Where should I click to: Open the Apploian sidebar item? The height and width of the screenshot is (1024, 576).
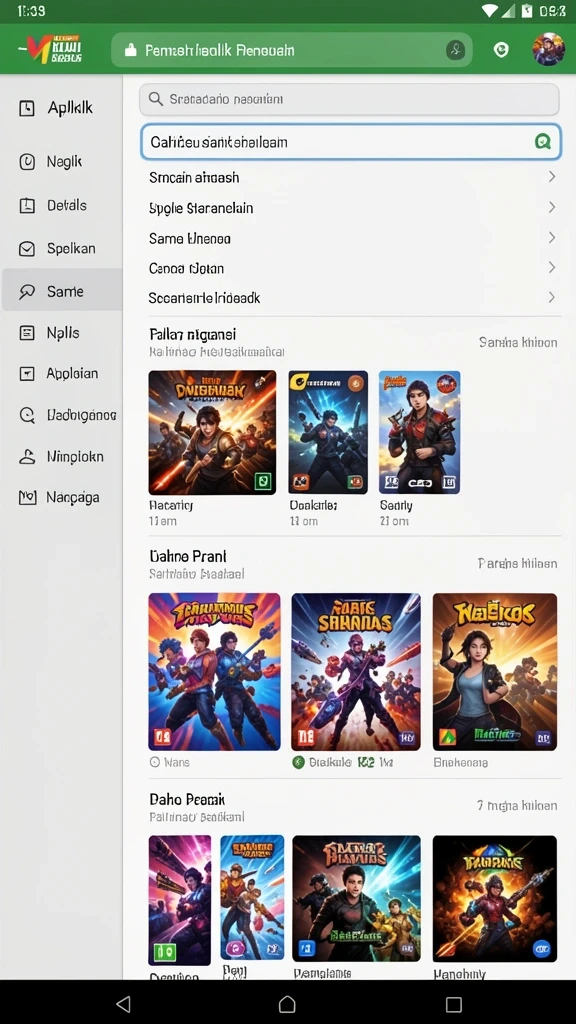point(62,374)
